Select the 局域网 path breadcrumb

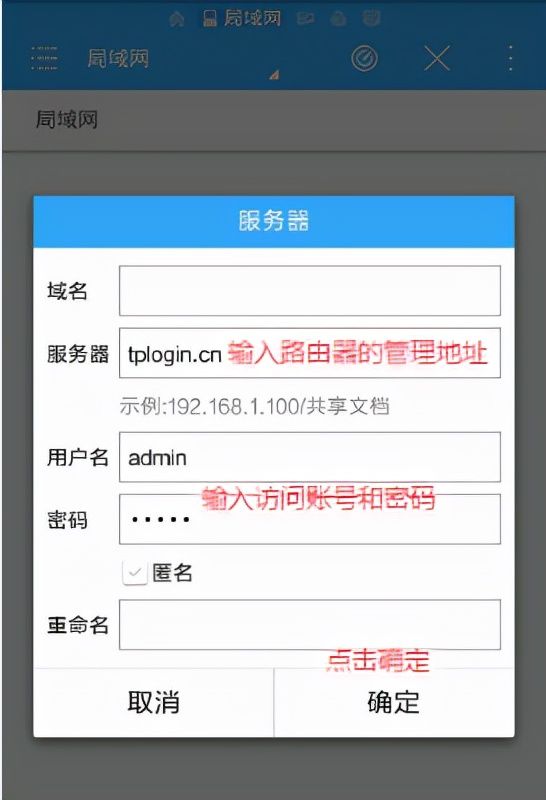67,120
